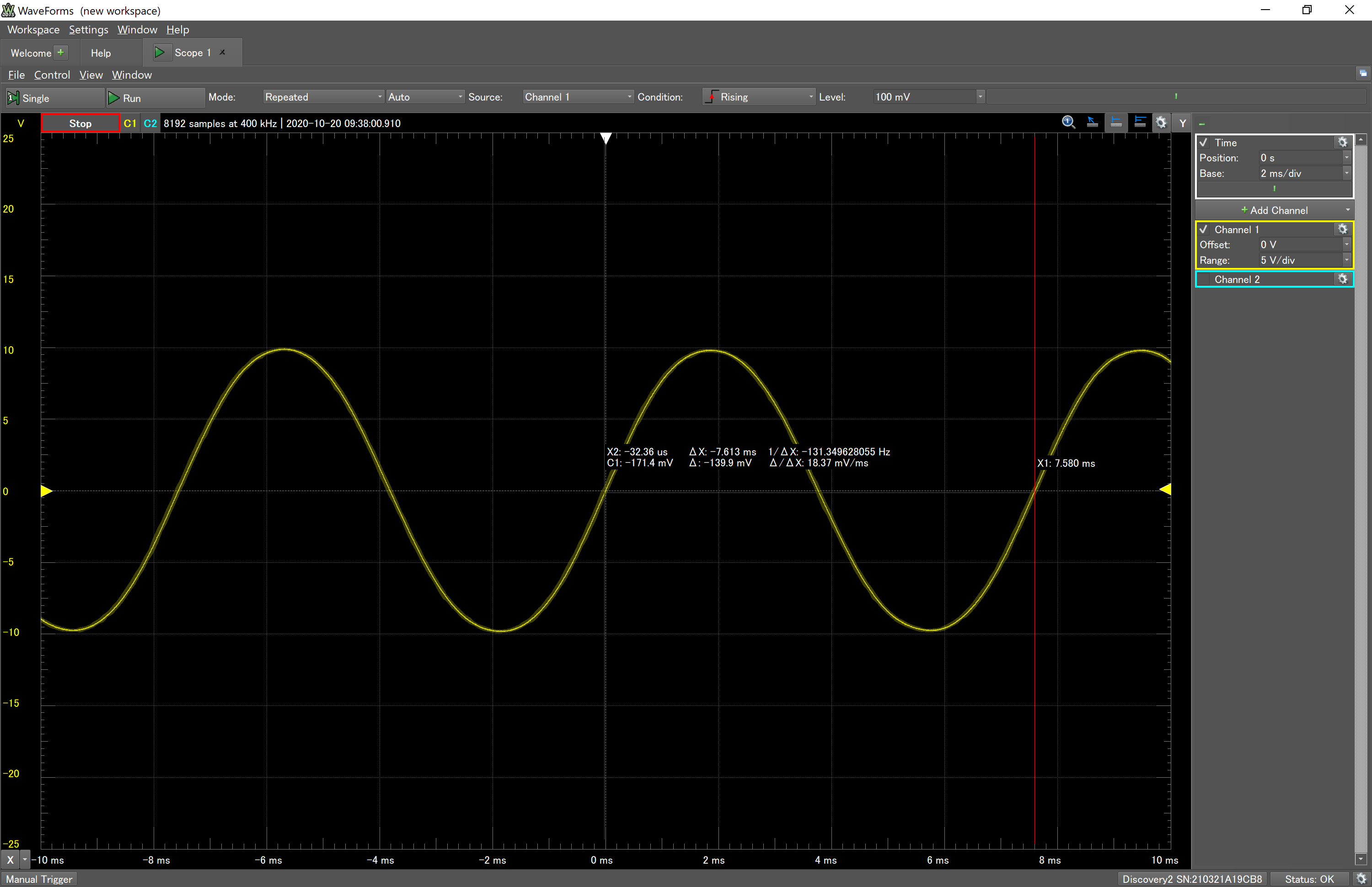This screenshot has height=887, width=1372.
Task: Open the Workspace menu
Action: (33, 29)
